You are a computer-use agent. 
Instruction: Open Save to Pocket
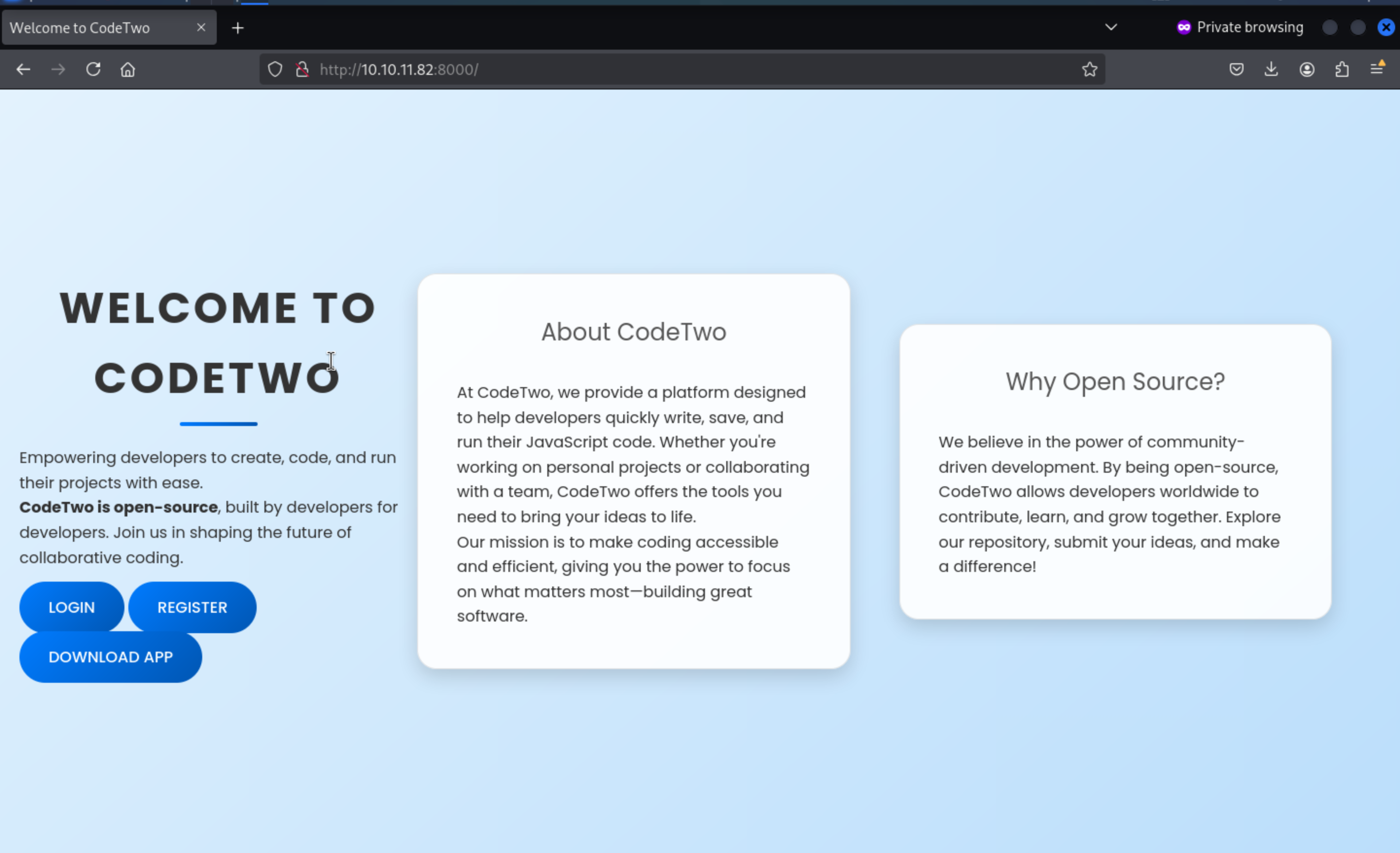pyautogui.click(x=1236, y=70)
